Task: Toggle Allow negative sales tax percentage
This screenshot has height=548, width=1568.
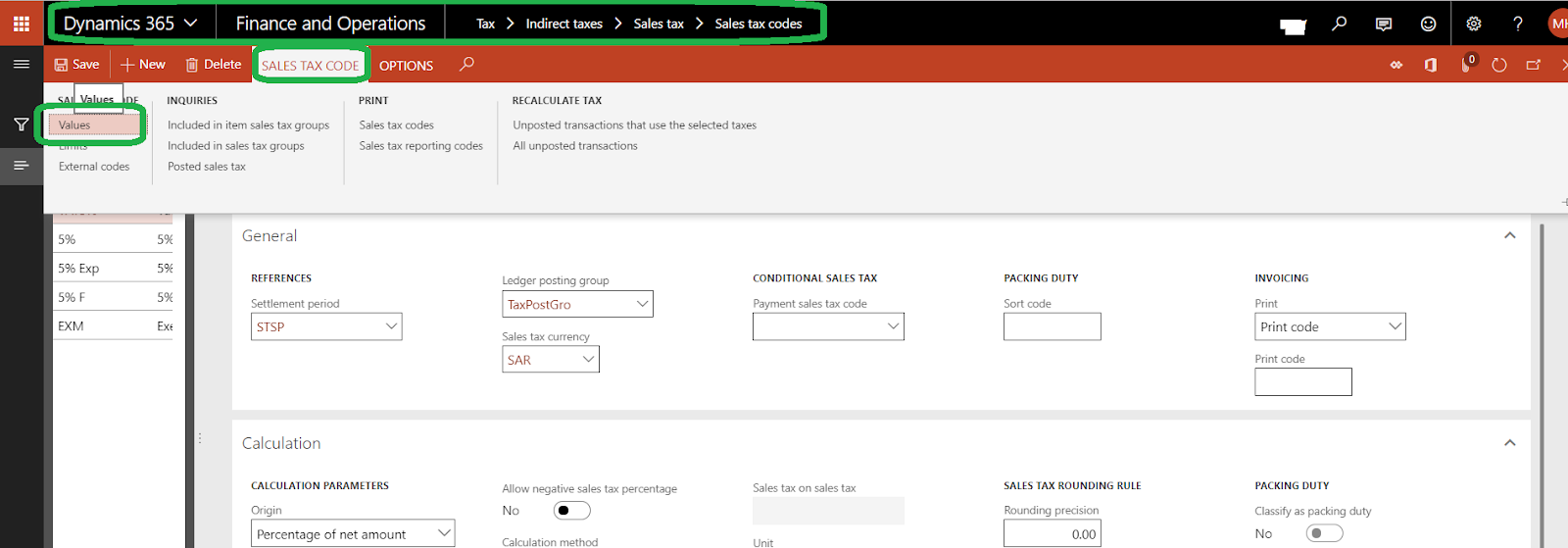Action: pyautogui.click(x=572, y=510)
